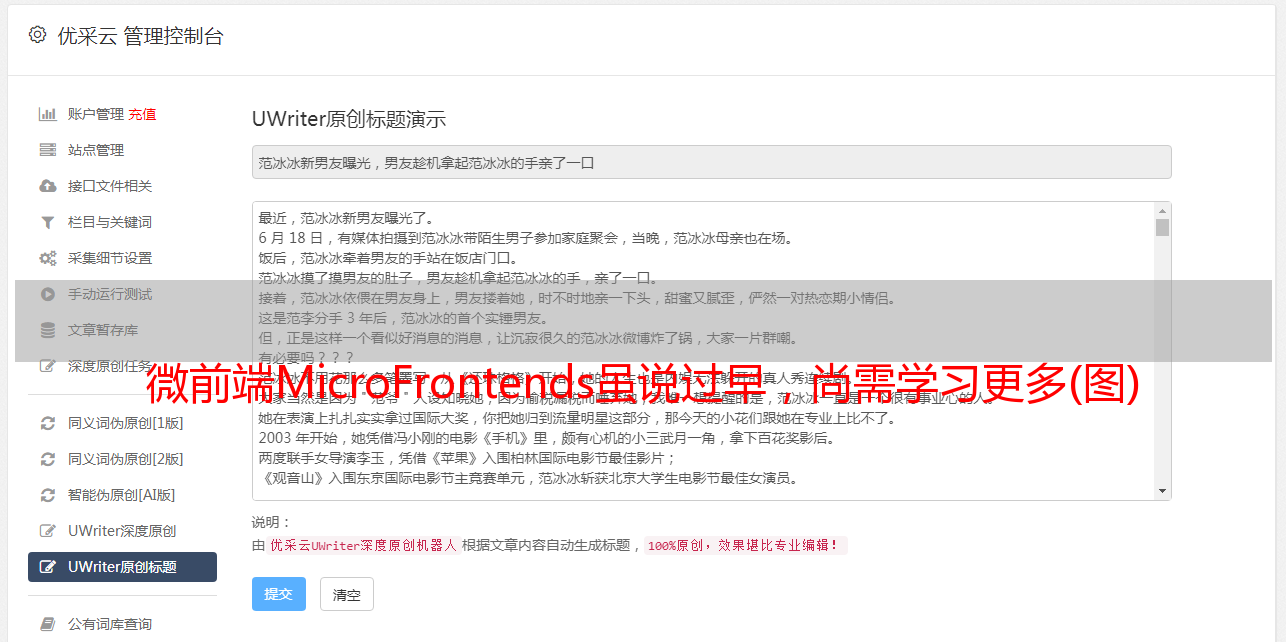
Task: Click the 清空 button
Action: 347,594
